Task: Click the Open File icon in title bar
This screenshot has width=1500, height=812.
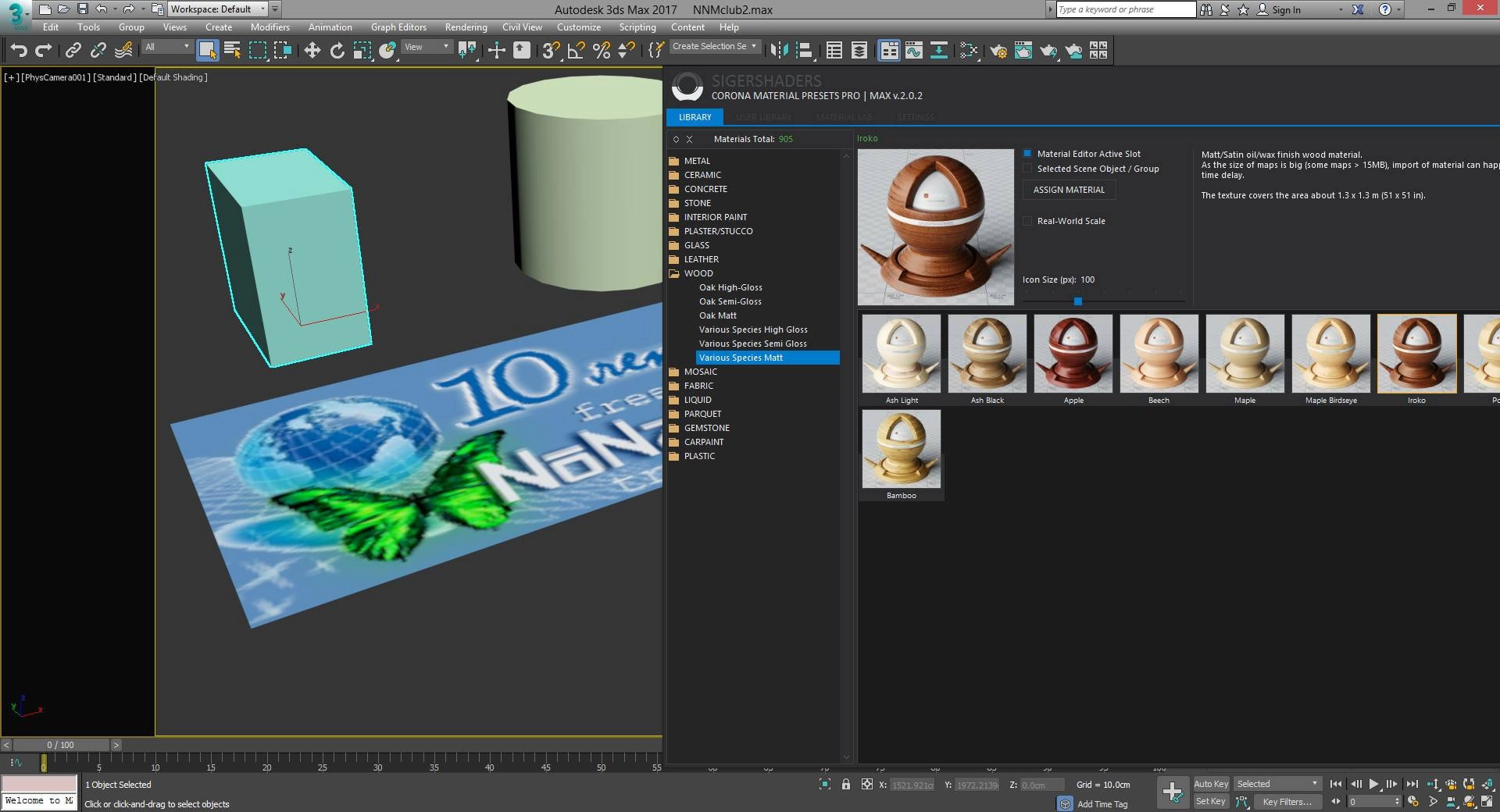Action: point(63,9)
